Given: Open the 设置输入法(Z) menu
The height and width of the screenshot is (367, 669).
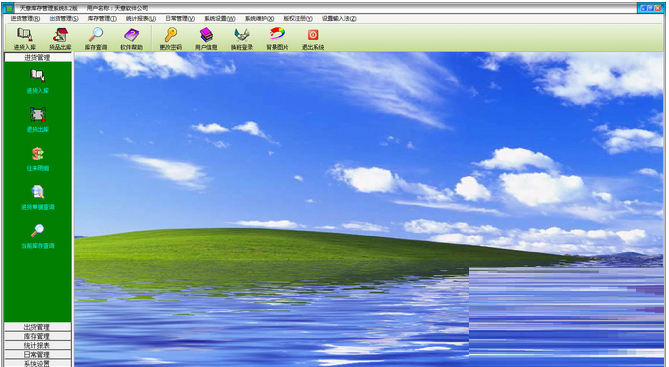Looking at the screenshot, I should pos(339,18).
